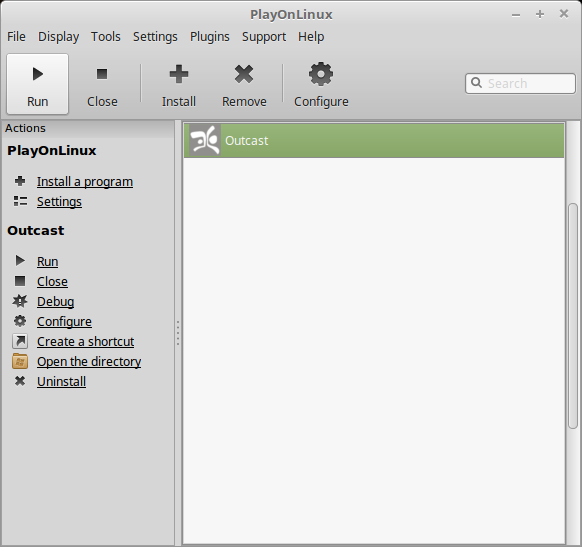Screen dimensions: 582x547
Task: Click the plus icon beside Install a program
Action: (x=20, y=181)
